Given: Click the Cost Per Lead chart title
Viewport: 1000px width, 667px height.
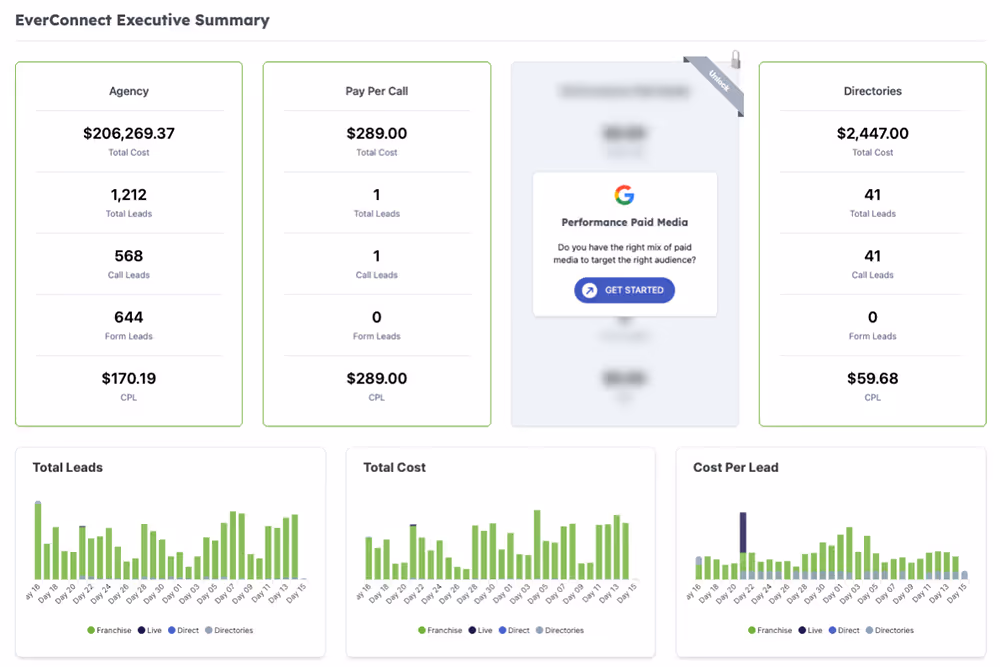Looking at the screenshot, I should [736, 467].
